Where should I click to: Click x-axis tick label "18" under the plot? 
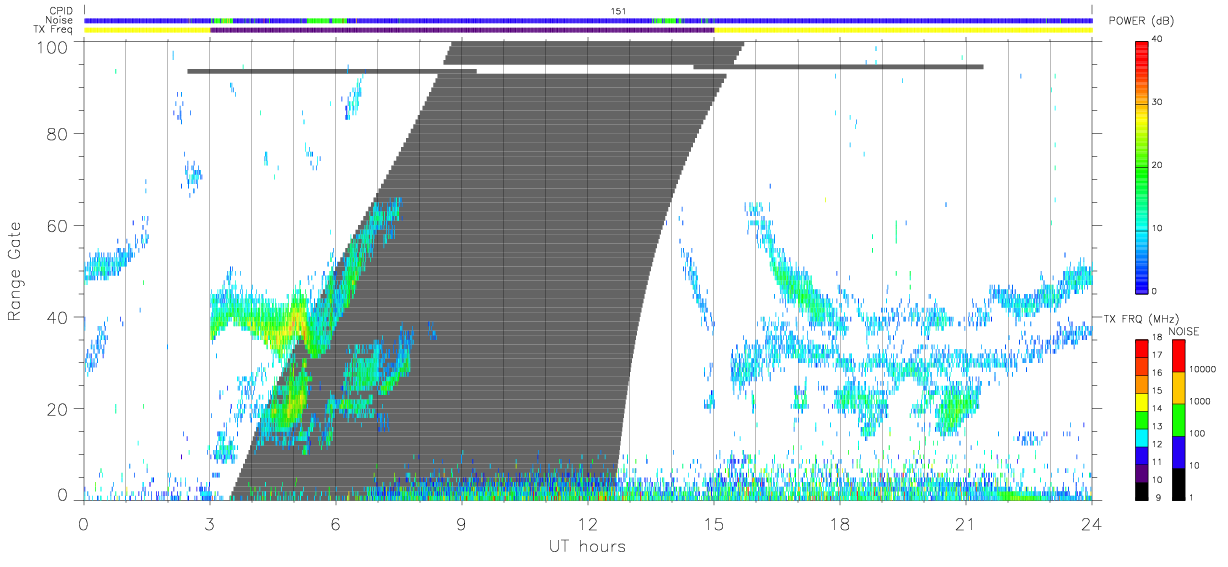pyautogui.click(x=839, y=524)
